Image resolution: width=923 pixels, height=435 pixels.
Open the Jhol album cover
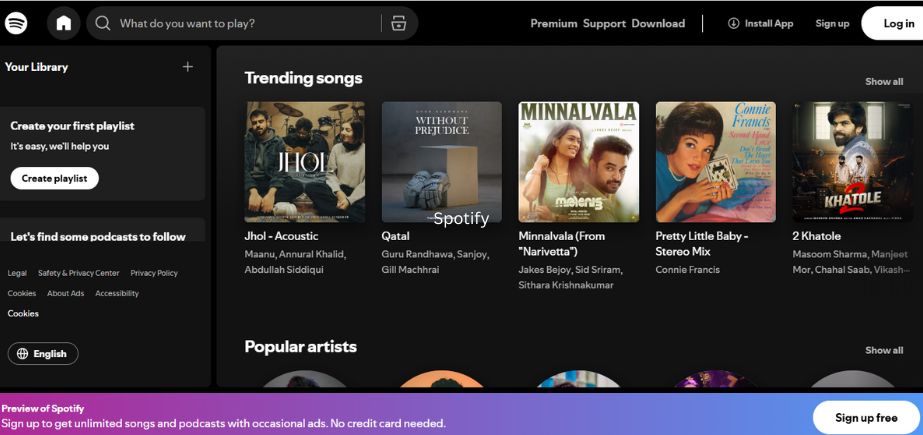tap(305, 162)
